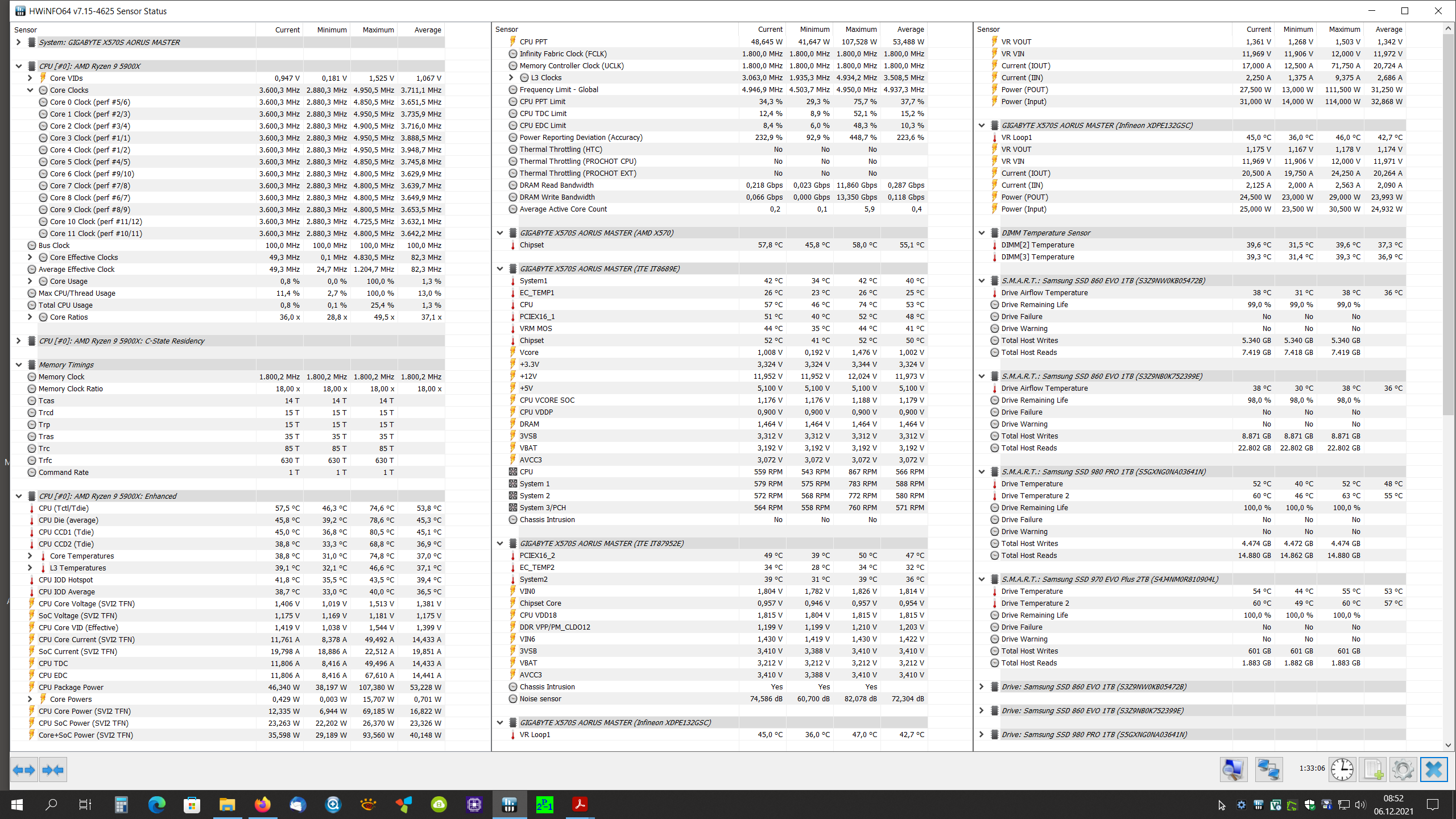The width and height of the screenshot is (1456, 819).
Task: Click the shrink columns inward-arrows button
Action: point(53,770)
